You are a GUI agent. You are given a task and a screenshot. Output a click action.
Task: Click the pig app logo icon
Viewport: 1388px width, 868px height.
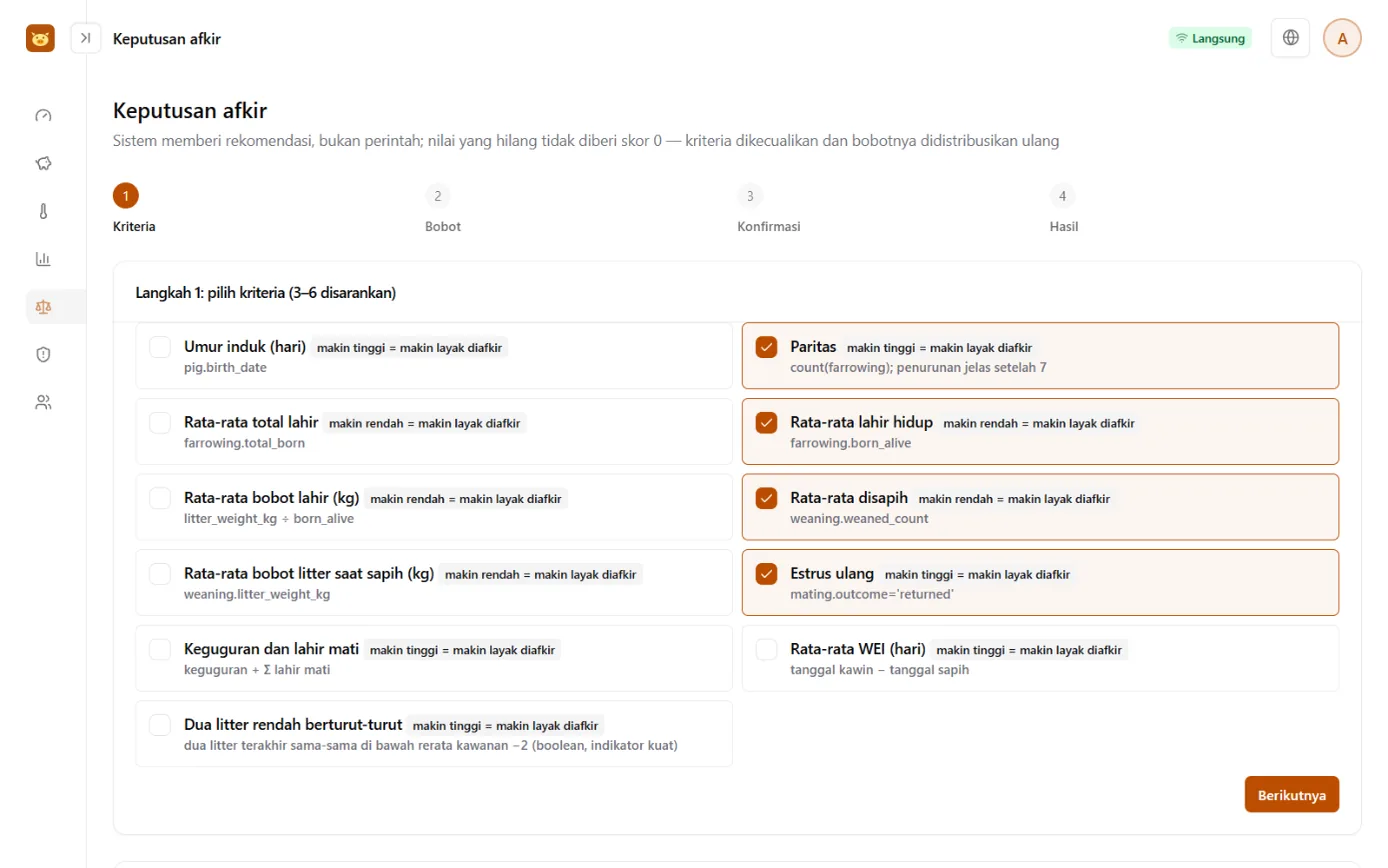[x=40, y=38]
